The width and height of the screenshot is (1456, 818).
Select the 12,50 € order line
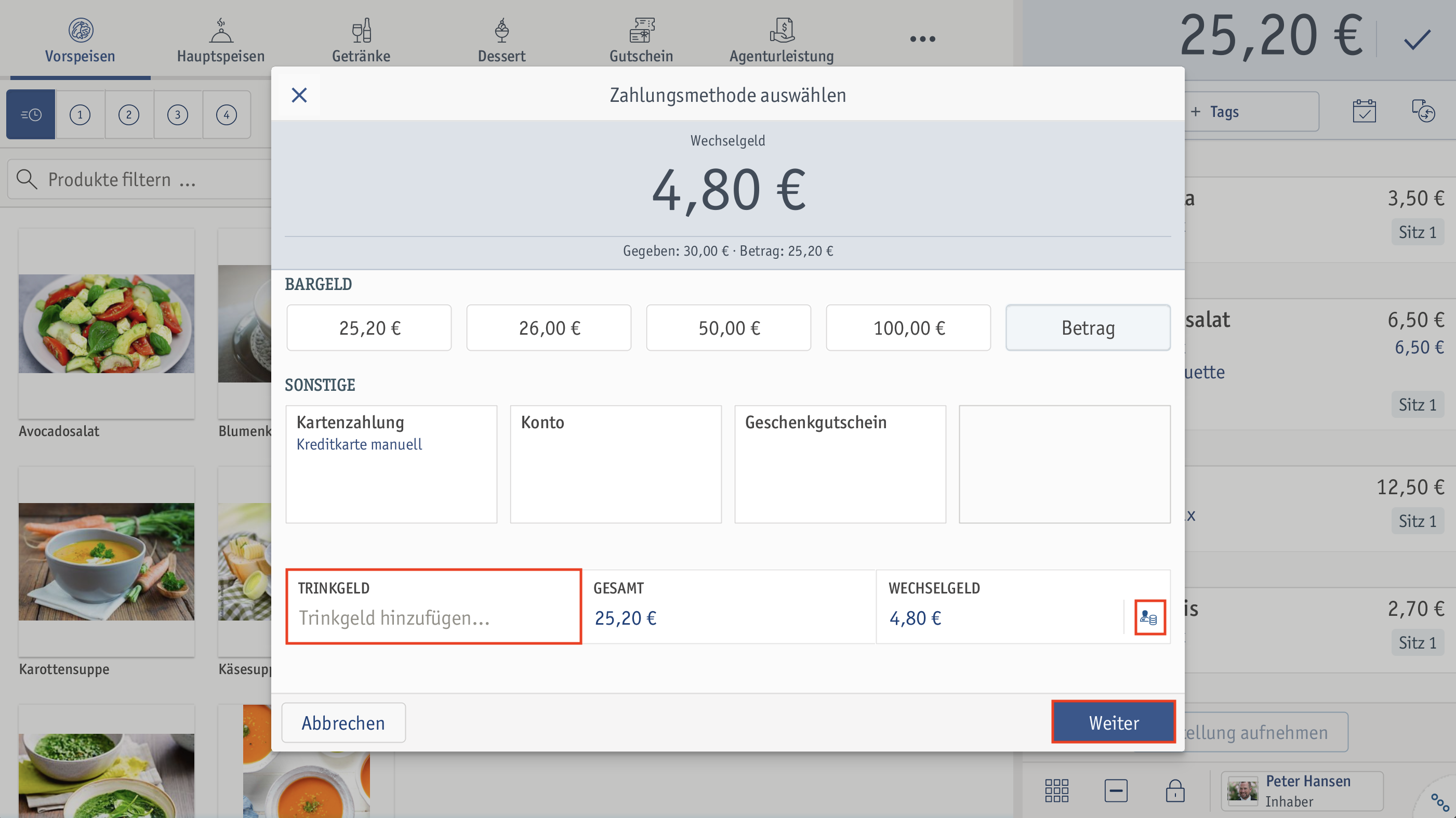point(1320,509)
